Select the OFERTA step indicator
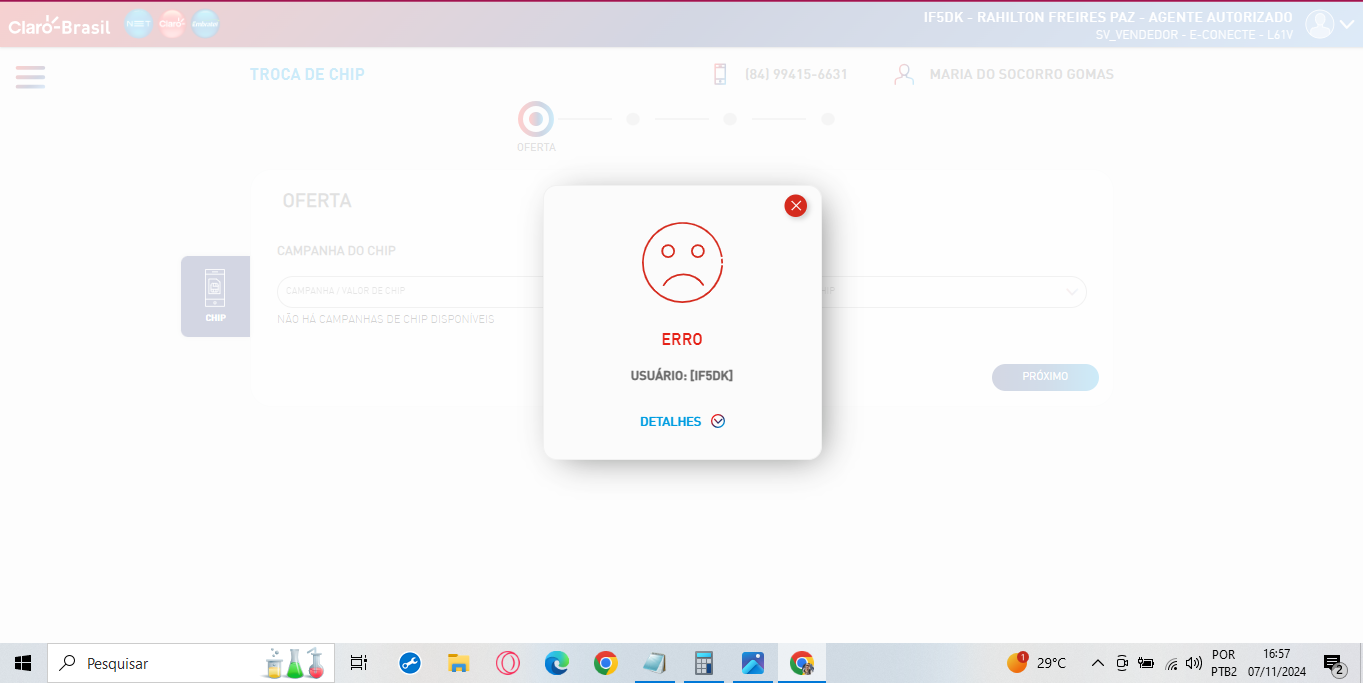 (x=536, y=120)
